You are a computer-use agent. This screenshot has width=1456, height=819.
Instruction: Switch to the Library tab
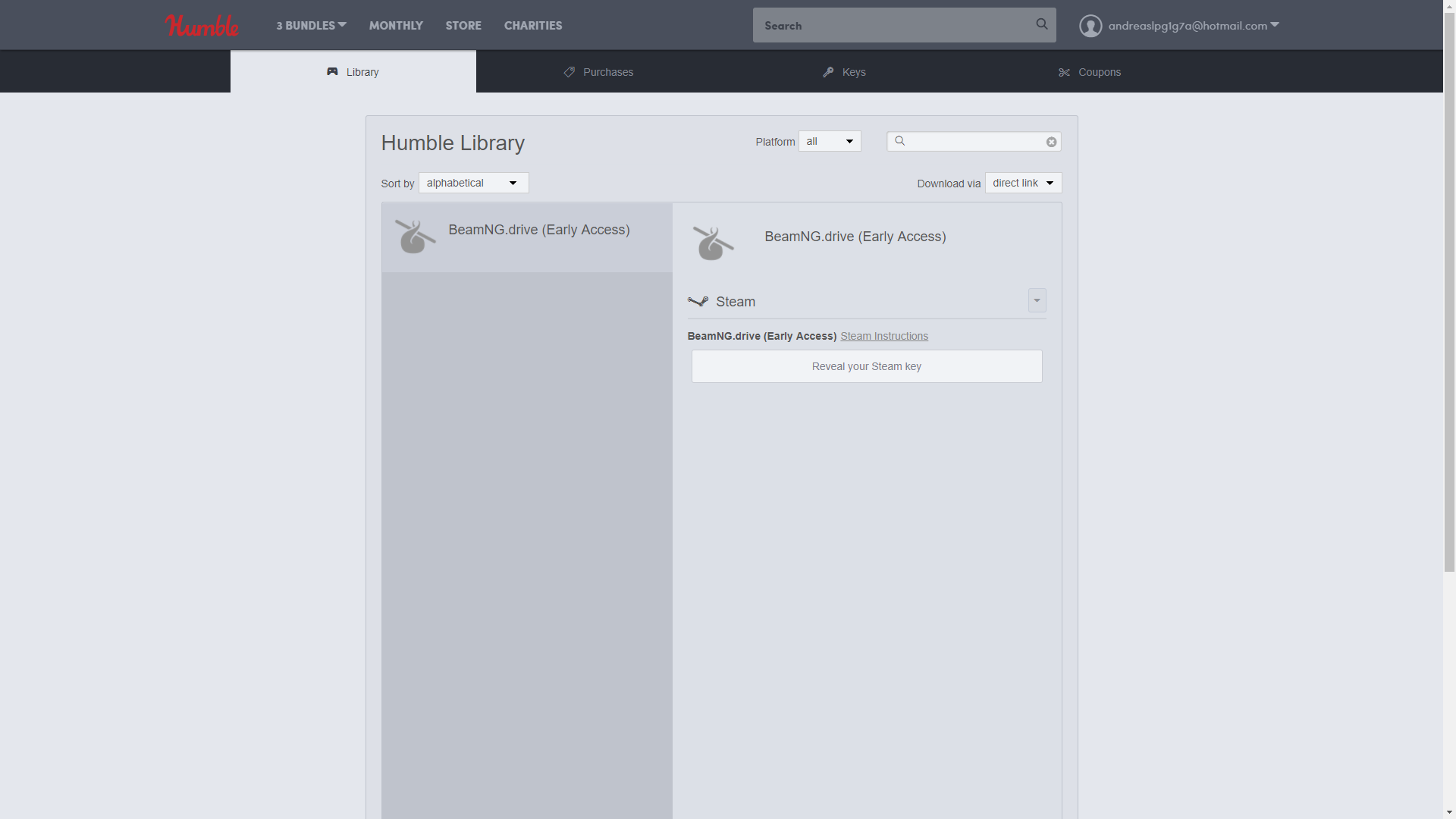pyautogui.click(x=353, y=72)
